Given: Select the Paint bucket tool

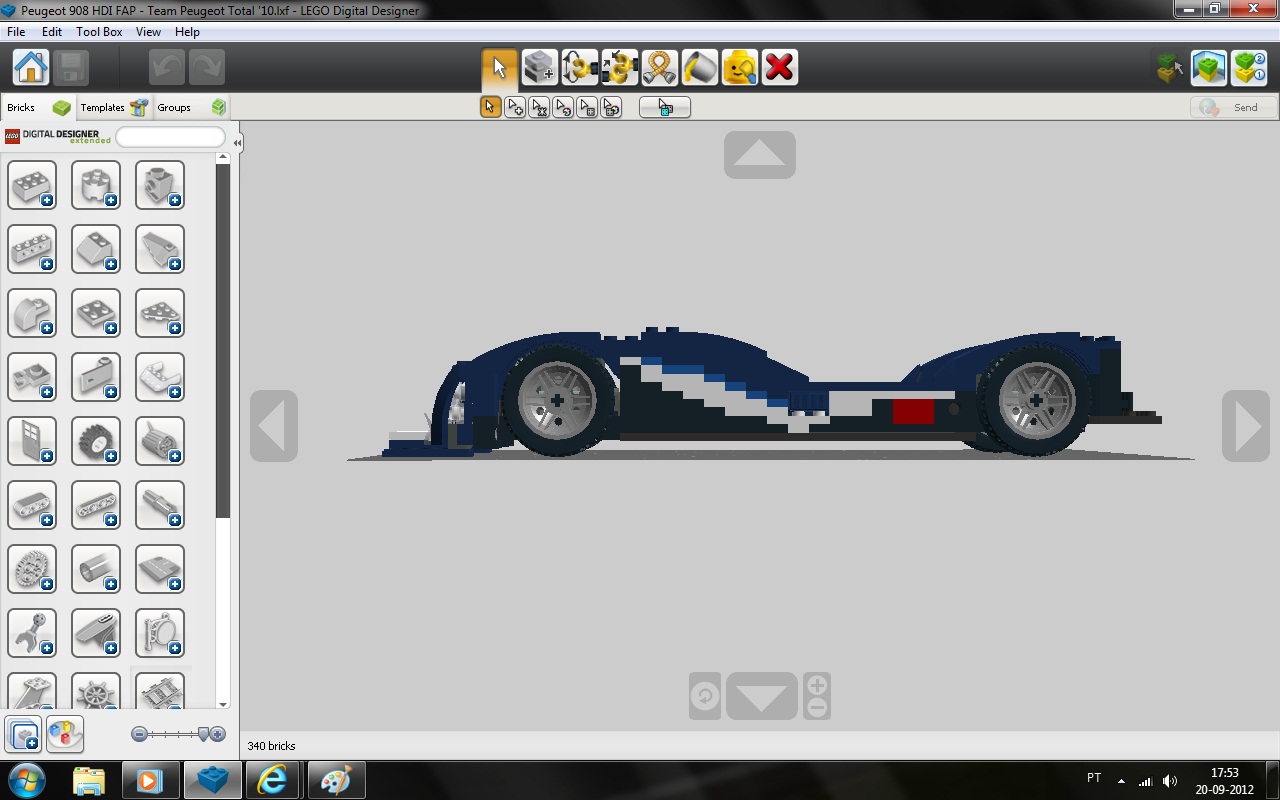Looking at the screenshot, I should (700, 68).
